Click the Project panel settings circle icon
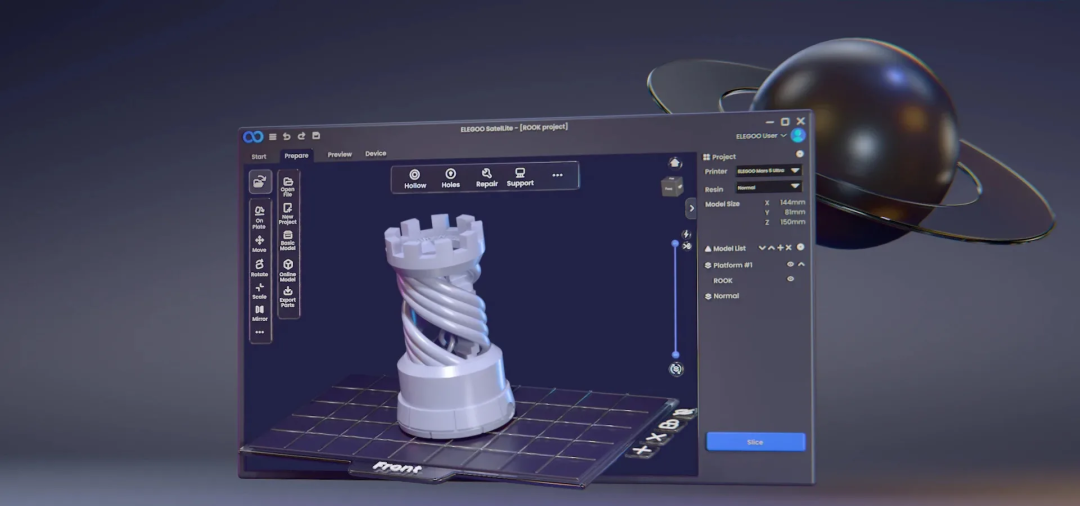The height and width of the screenshot is (506, 1080). point(800,154)
